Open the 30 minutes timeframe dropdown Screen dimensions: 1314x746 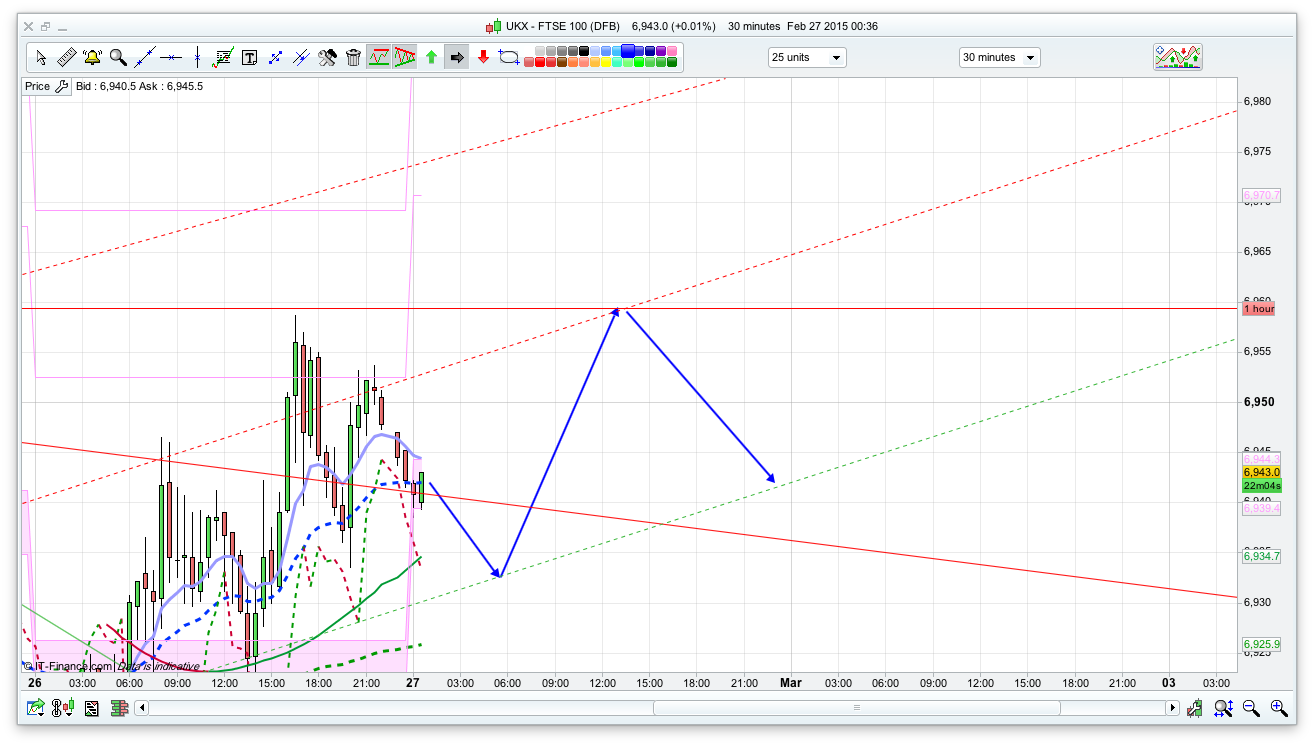(998, 58)
